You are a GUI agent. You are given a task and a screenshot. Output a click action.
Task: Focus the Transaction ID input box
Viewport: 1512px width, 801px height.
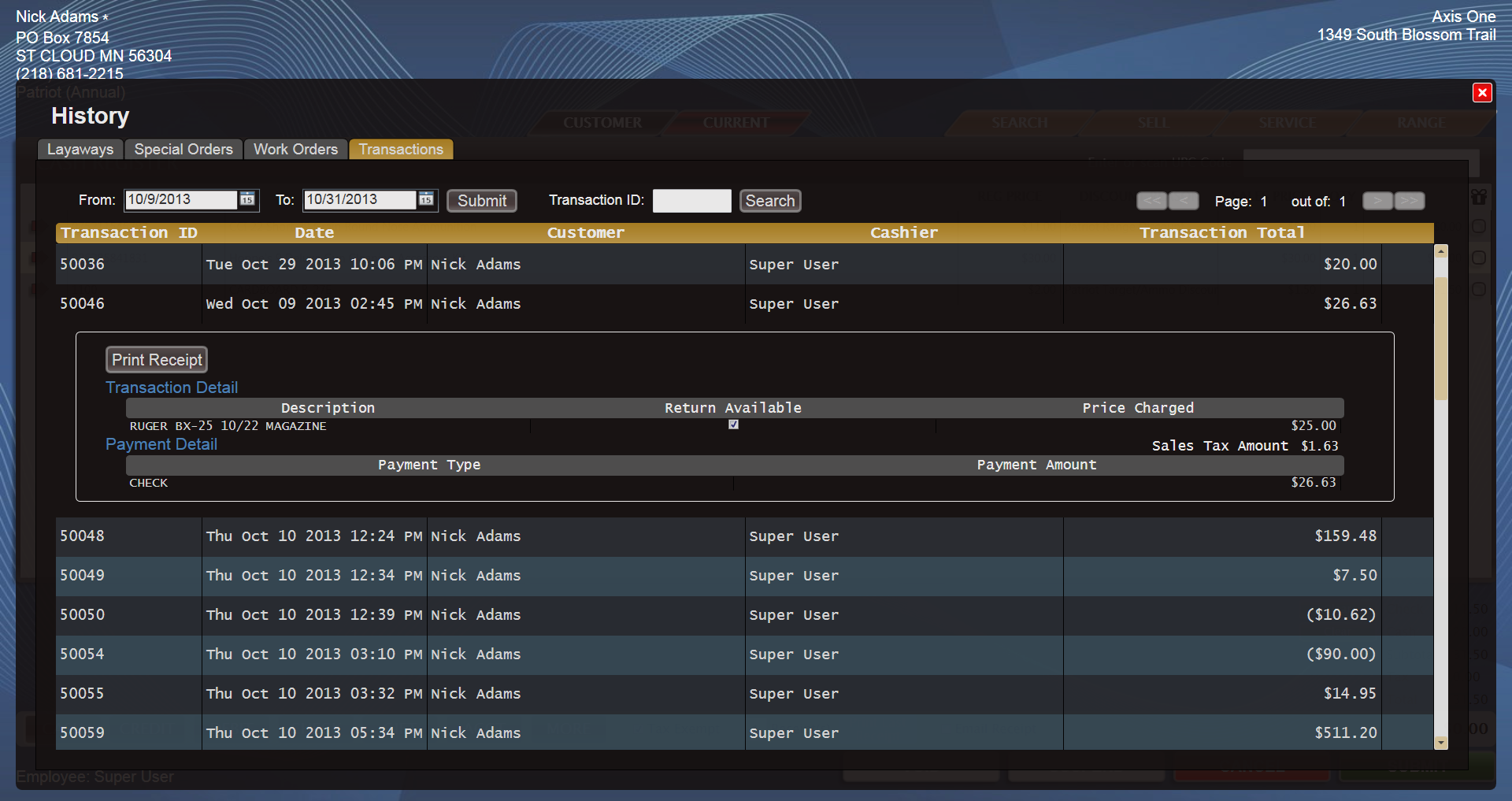click(x=692, y=201)
